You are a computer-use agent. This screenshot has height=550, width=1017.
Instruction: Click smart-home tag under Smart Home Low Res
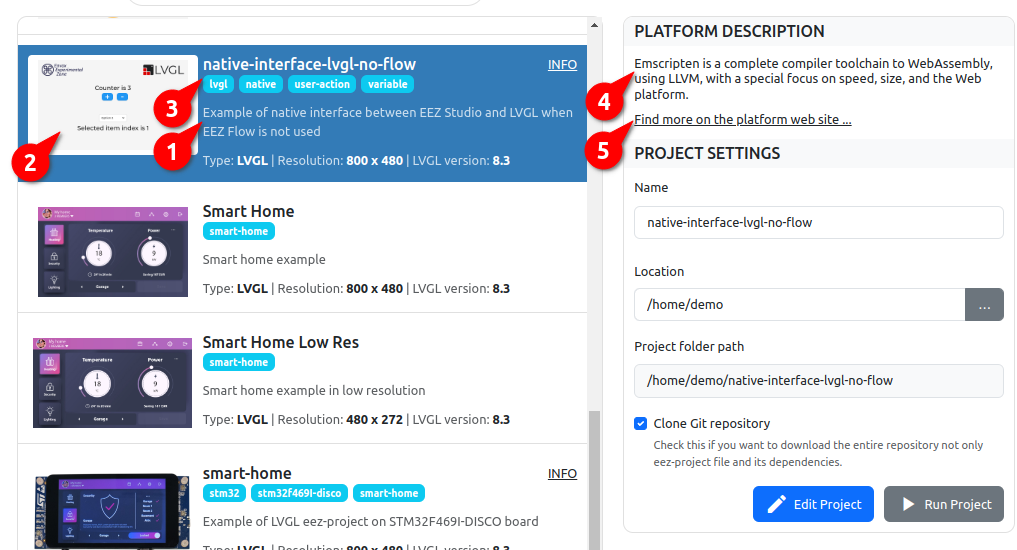239,363
